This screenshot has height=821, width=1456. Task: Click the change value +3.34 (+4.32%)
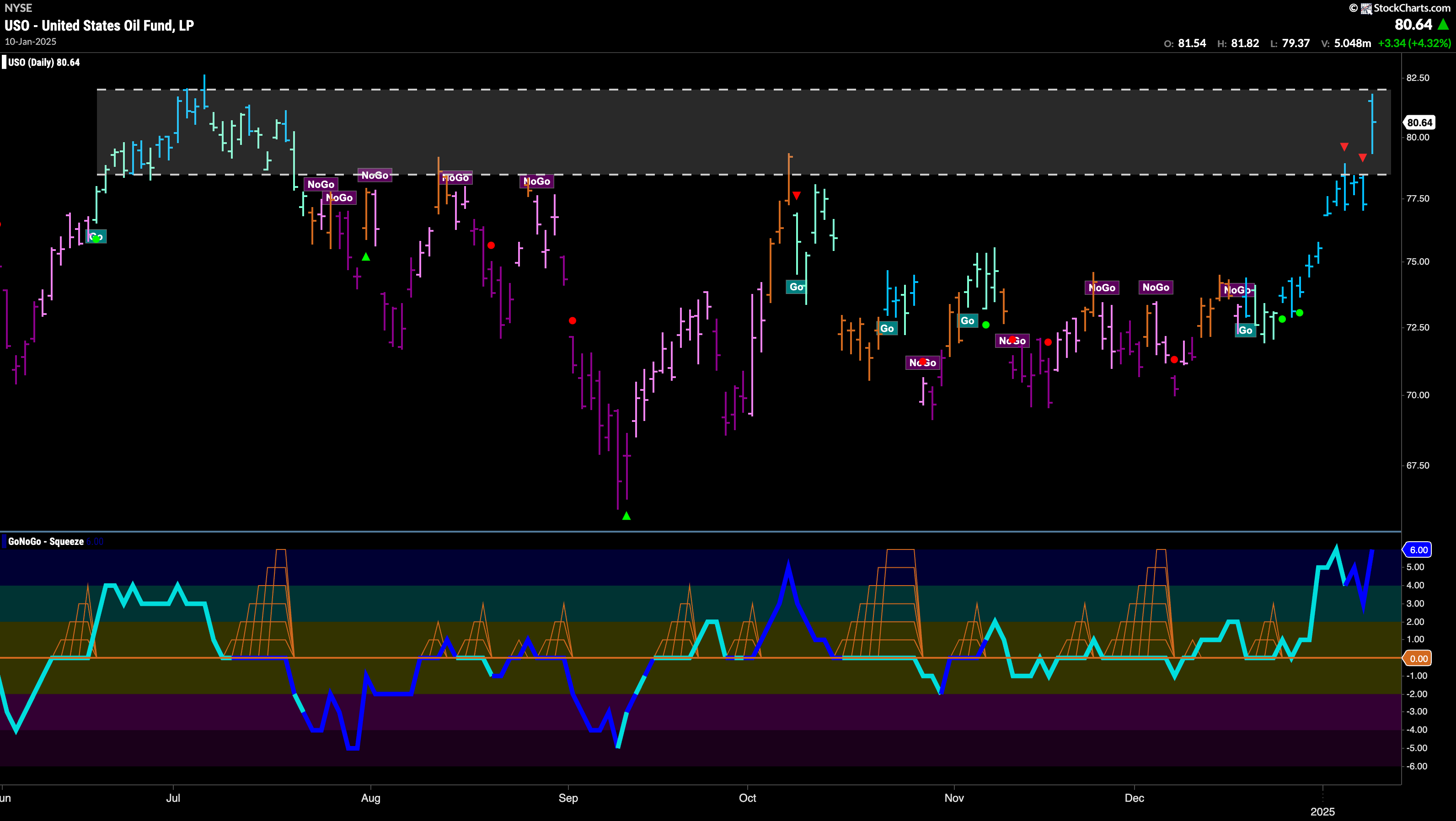click(x=1415, y=43)
